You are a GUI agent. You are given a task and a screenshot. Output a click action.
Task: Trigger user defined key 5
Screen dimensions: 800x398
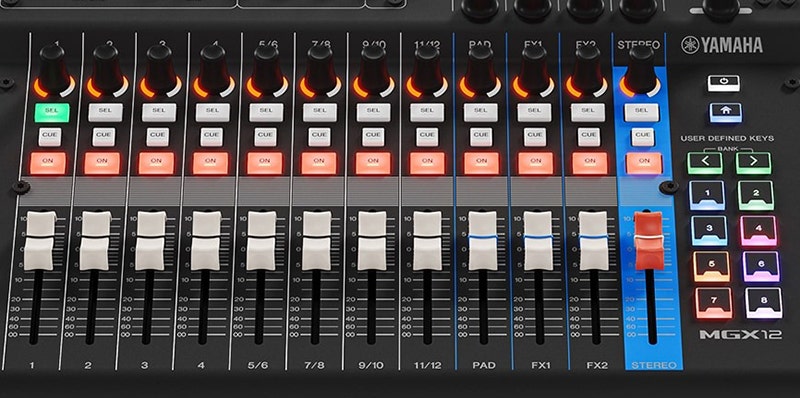click(x=711, y=266)
